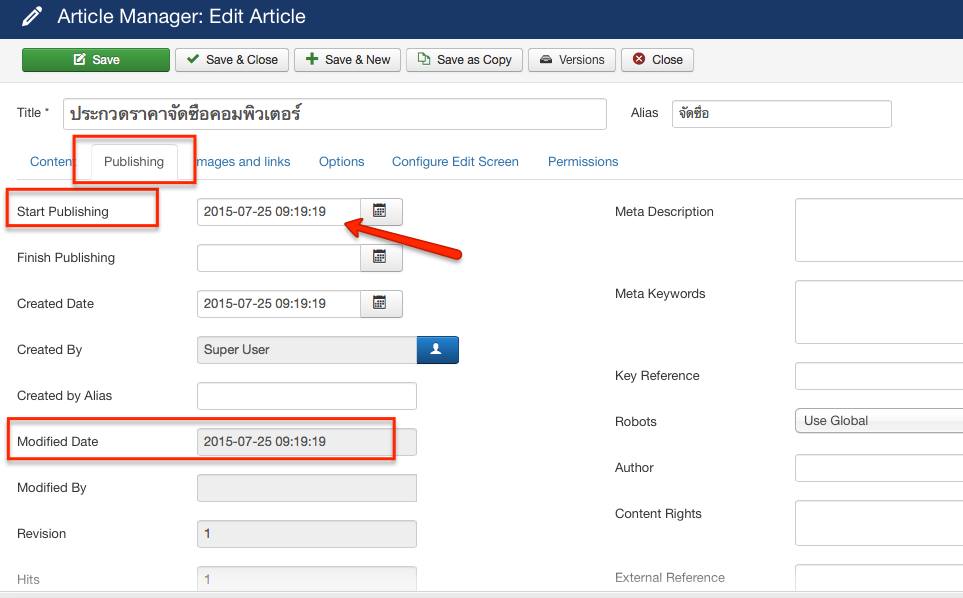Open the Created Date calendar picker
This screenshot has width=963, height=598.
380,303
